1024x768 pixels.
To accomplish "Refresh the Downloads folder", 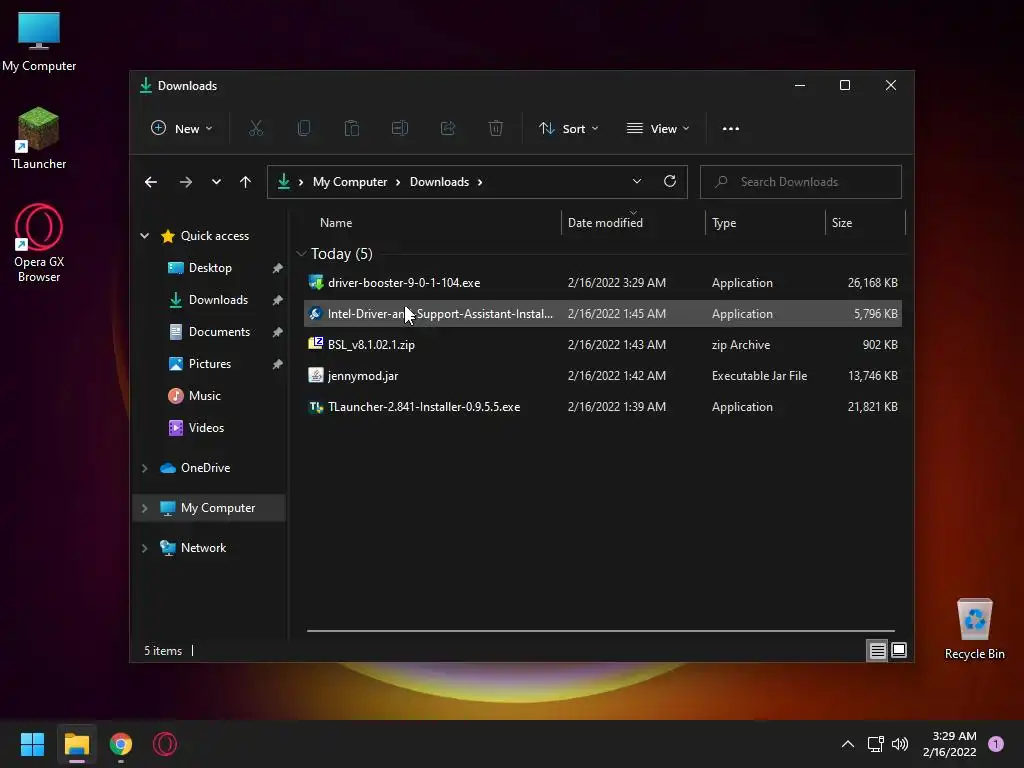I will (669, 182).
